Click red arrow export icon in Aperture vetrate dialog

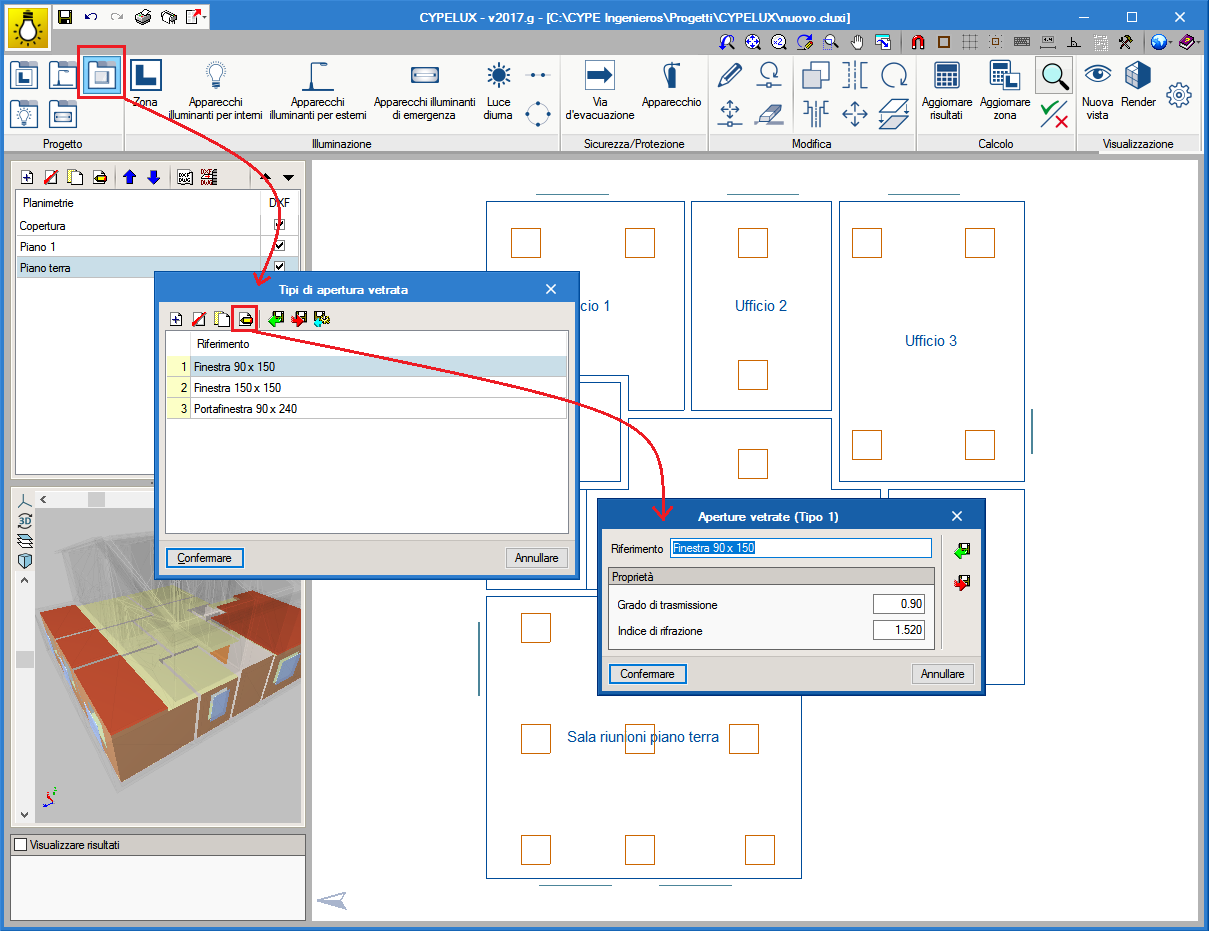(x=962, y=582)
